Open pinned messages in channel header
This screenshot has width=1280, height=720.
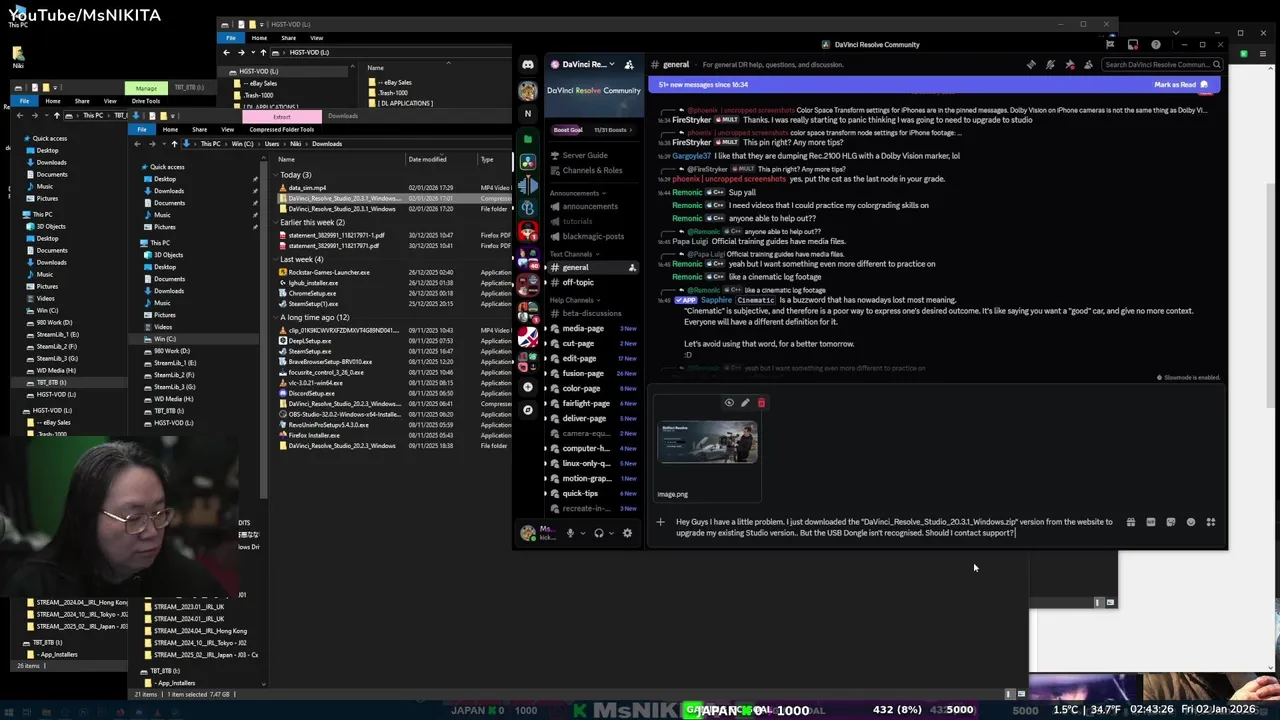point(1069,65)
